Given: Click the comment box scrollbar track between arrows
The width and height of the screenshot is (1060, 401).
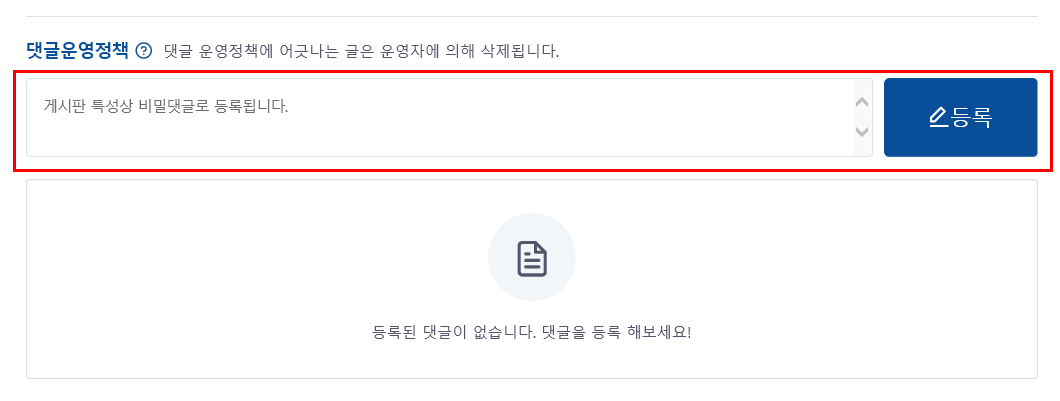Looking at the screenshot, I should 861,118.
